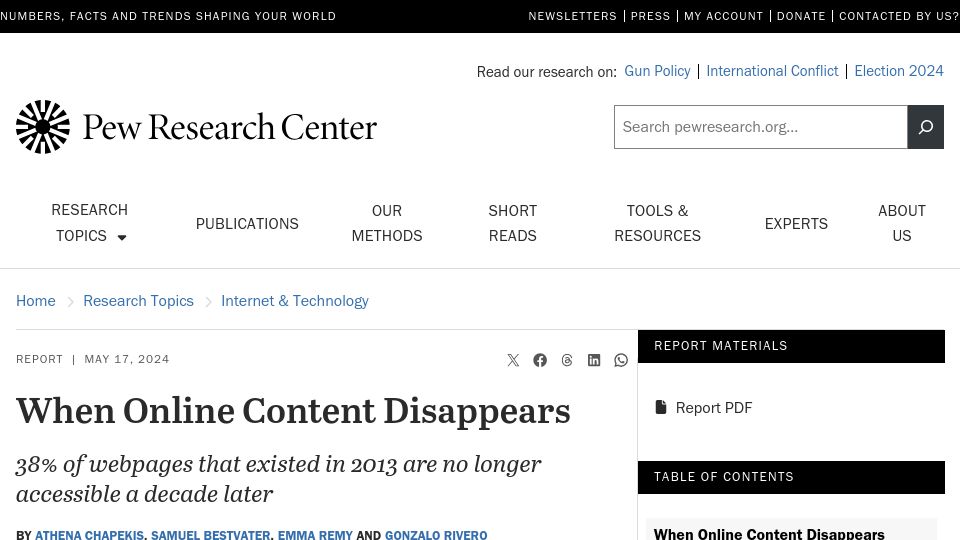Screen dimensions: 960x540
Task: Open Research Topics breadcrumb link
Action: click(x=138, y=301)
